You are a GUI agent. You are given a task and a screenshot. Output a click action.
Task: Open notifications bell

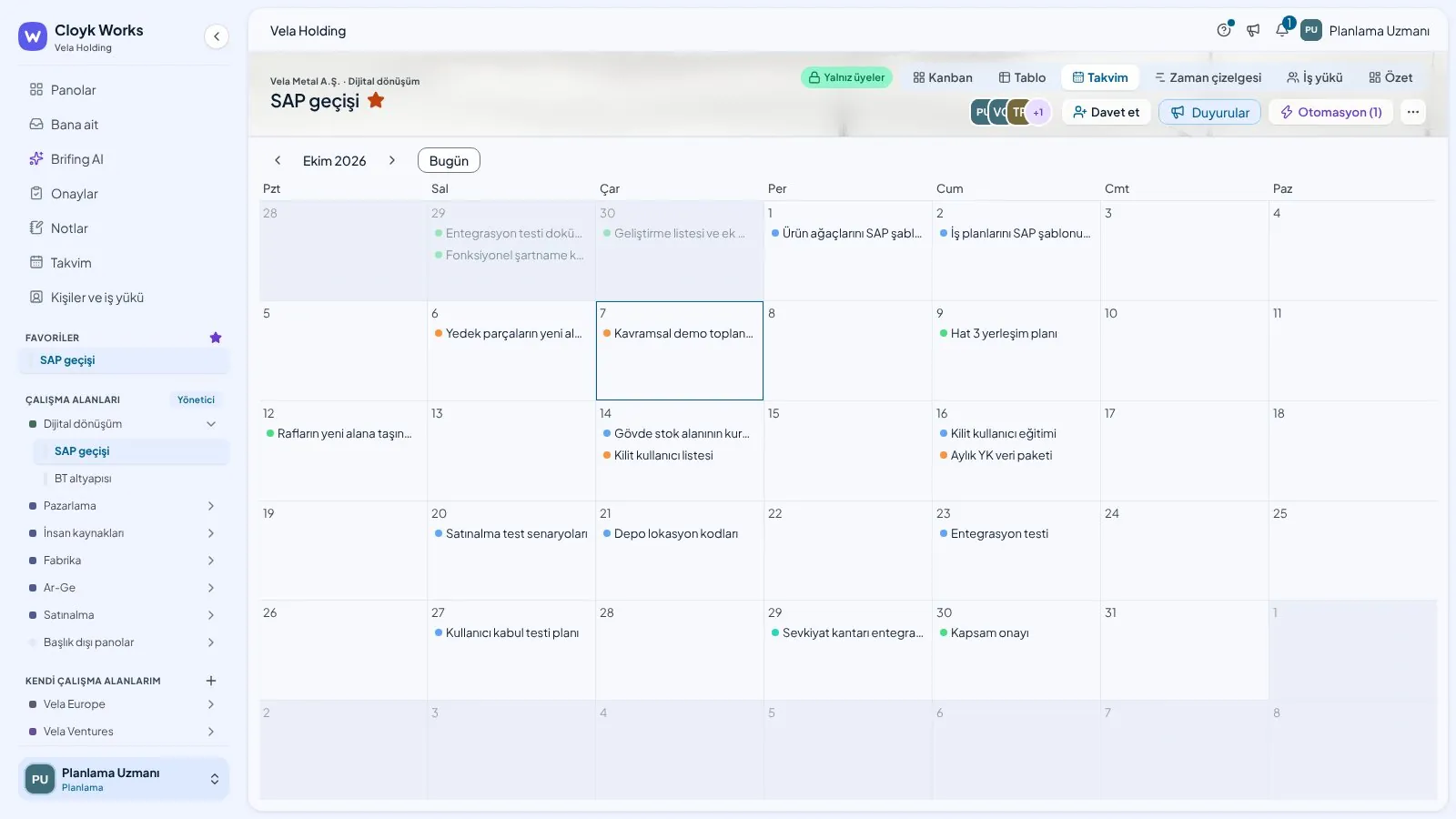coord(1282,30)
